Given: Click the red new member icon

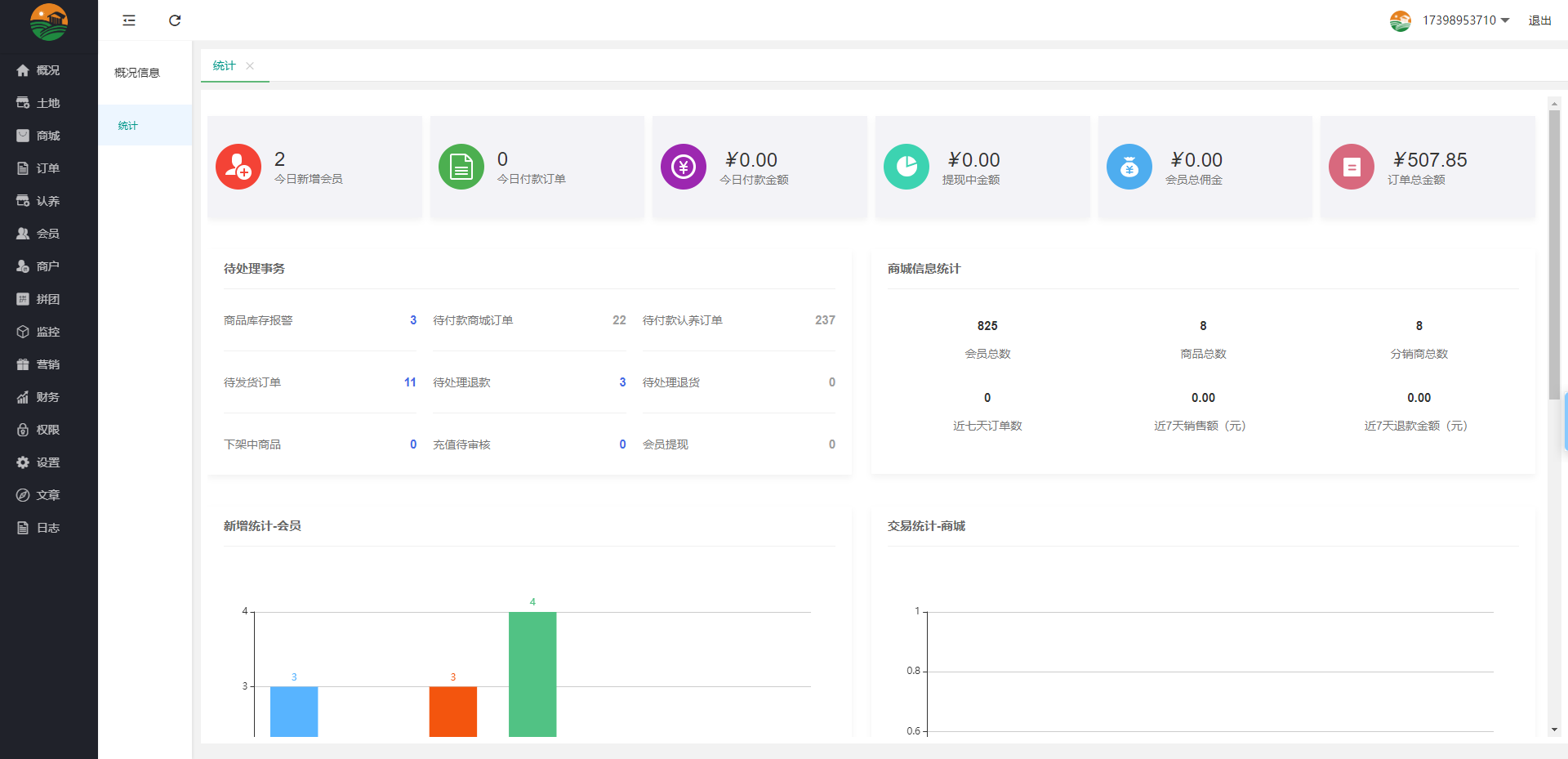Looking at the screenshot, I should (238, 167).
